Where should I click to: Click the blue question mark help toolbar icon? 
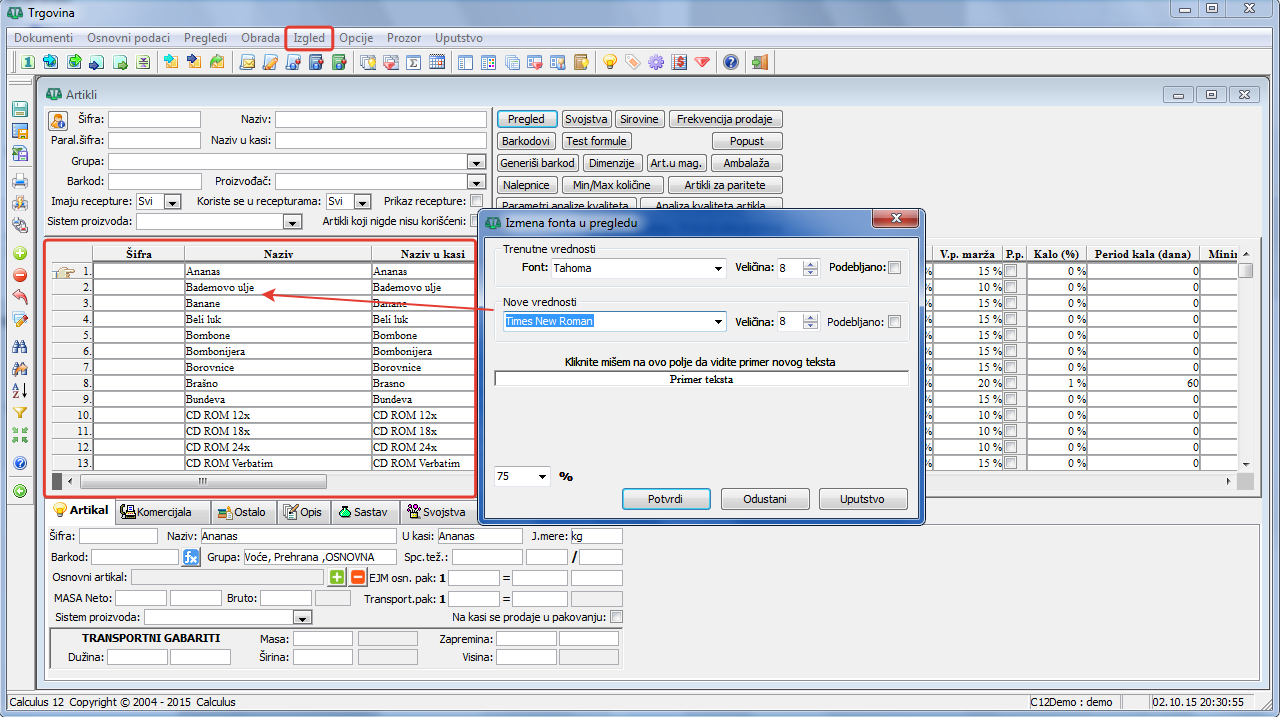[x=731, y=62]
